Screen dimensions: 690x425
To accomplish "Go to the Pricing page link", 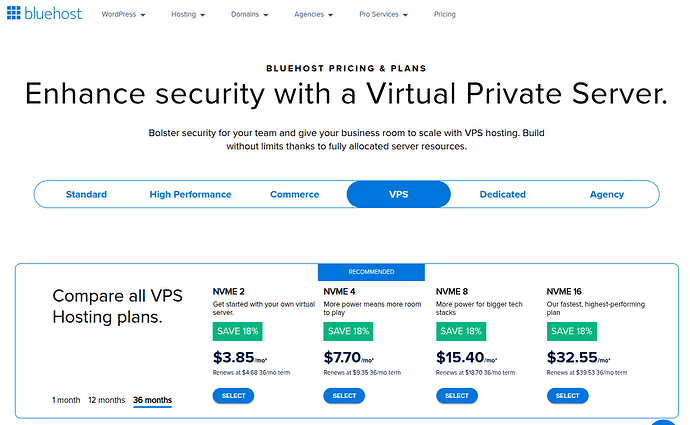I will tap(446, 16).
